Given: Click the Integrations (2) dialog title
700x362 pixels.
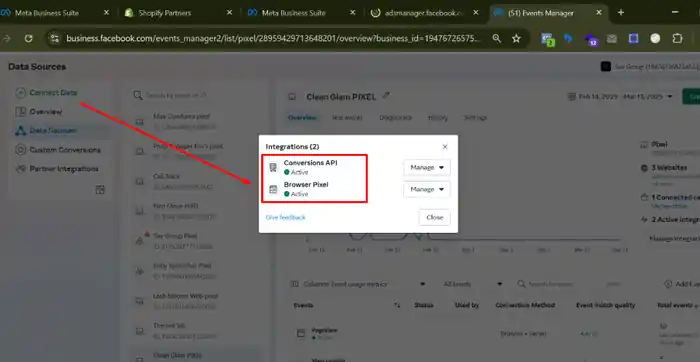Looking at the screenshot, I should click(292, 146).
